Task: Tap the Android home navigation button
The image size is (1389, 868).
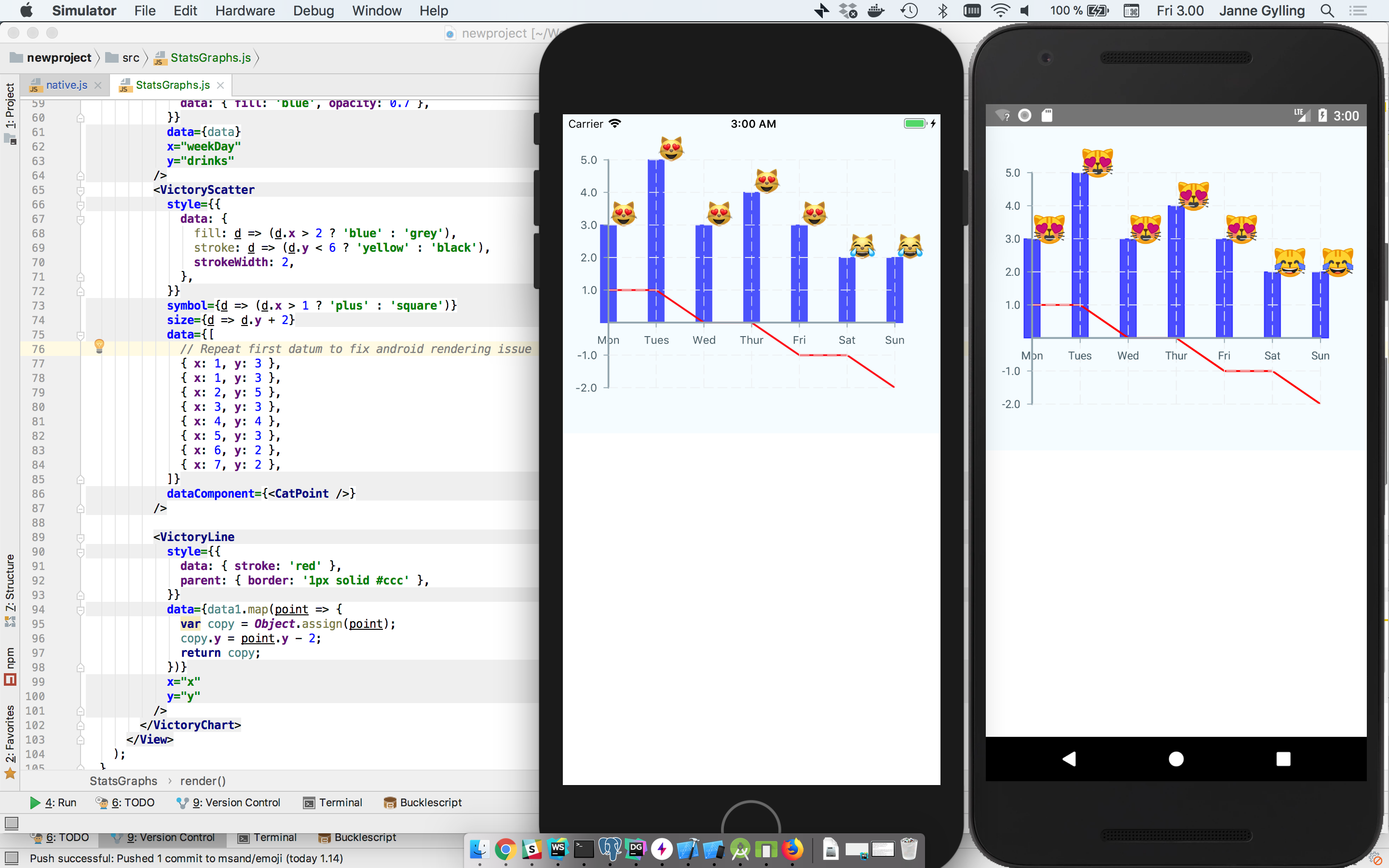Action: coord(1176,759)
